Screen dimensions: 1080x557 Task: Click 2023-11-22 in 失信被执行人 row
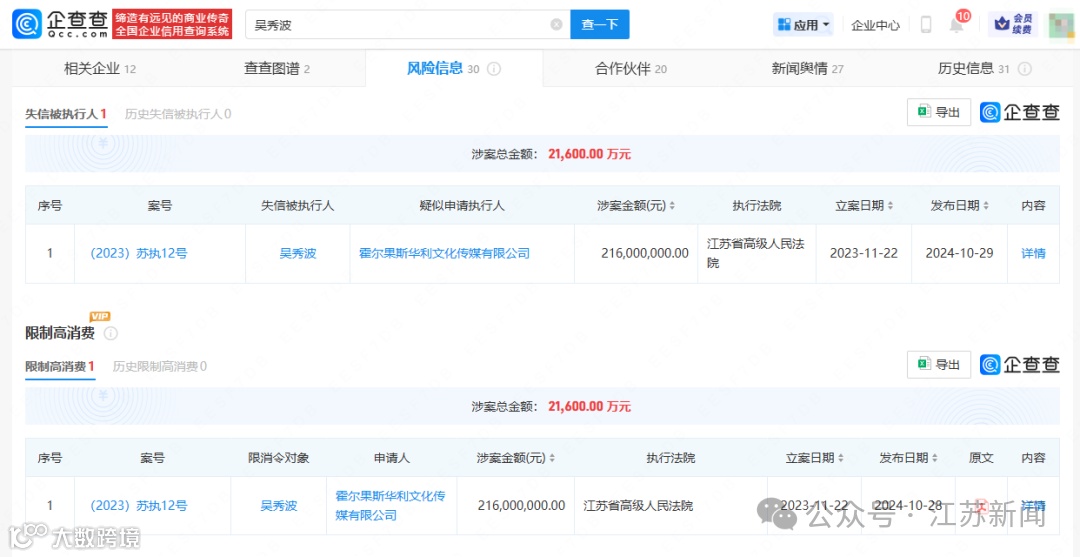tap(864, 253)
